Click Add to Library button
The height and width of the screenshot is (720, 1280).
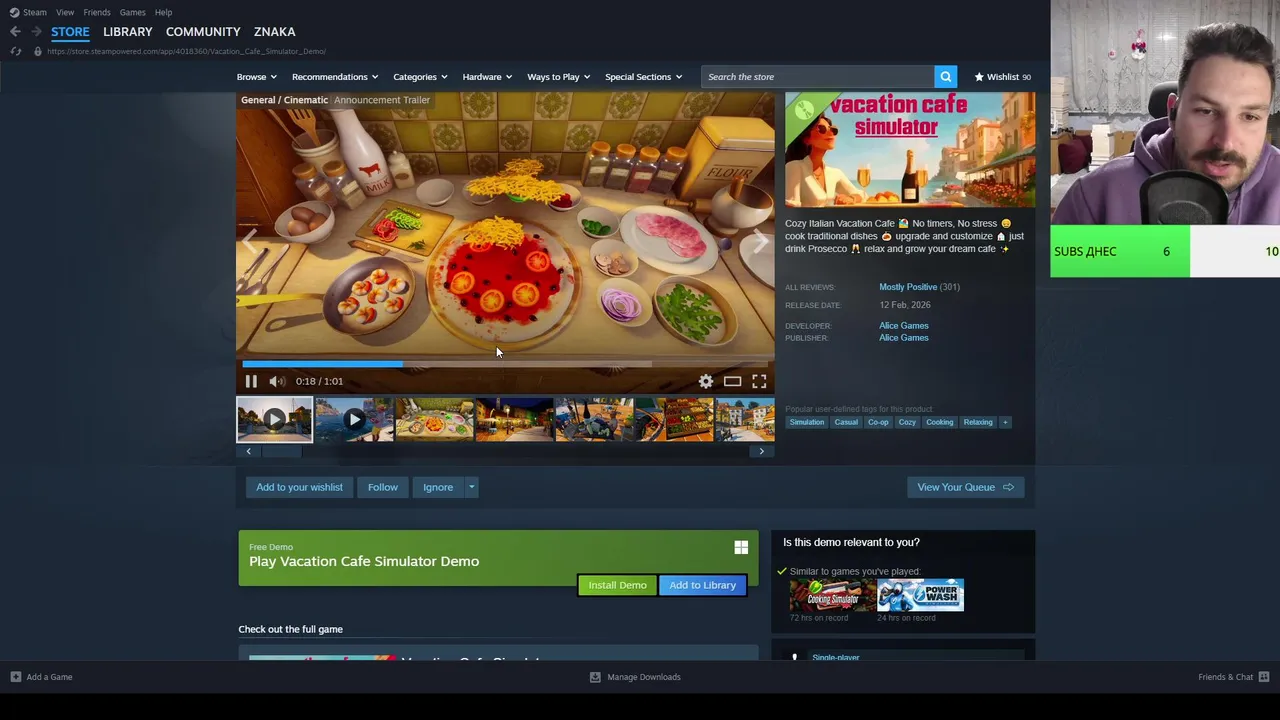[702, 585]
